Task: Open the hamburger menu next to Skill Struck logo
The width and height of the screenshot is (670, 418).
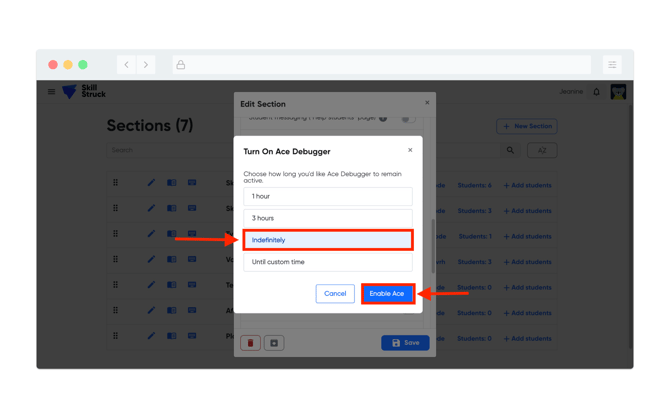Action: [52, 92]
